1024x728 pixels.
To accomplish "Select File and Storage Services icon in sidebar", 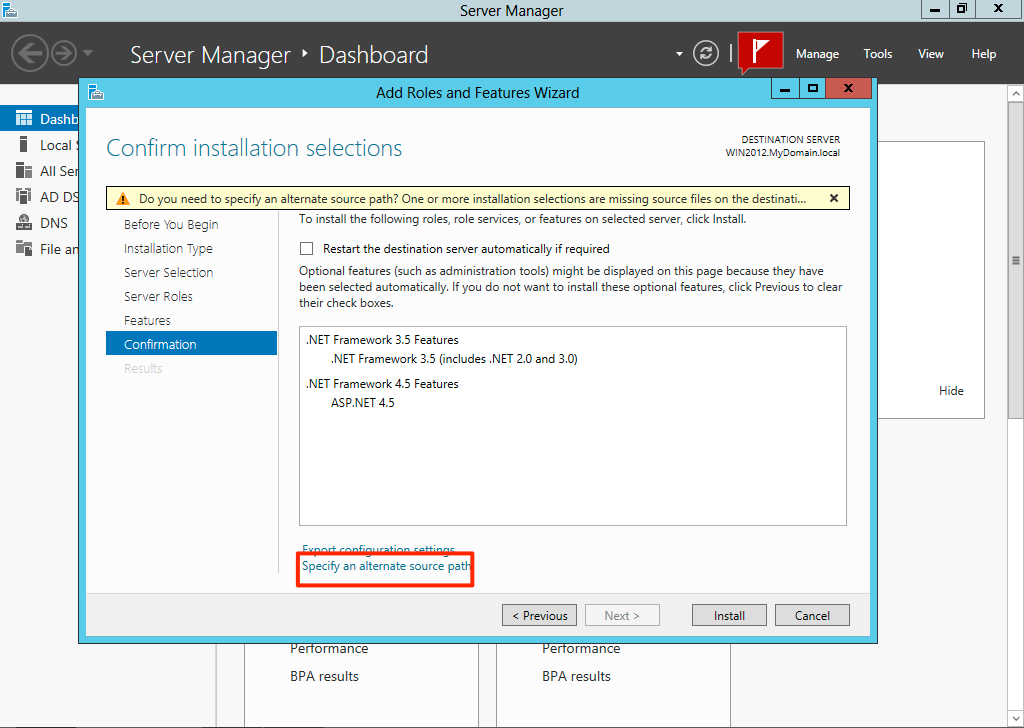I will point(24,249).
